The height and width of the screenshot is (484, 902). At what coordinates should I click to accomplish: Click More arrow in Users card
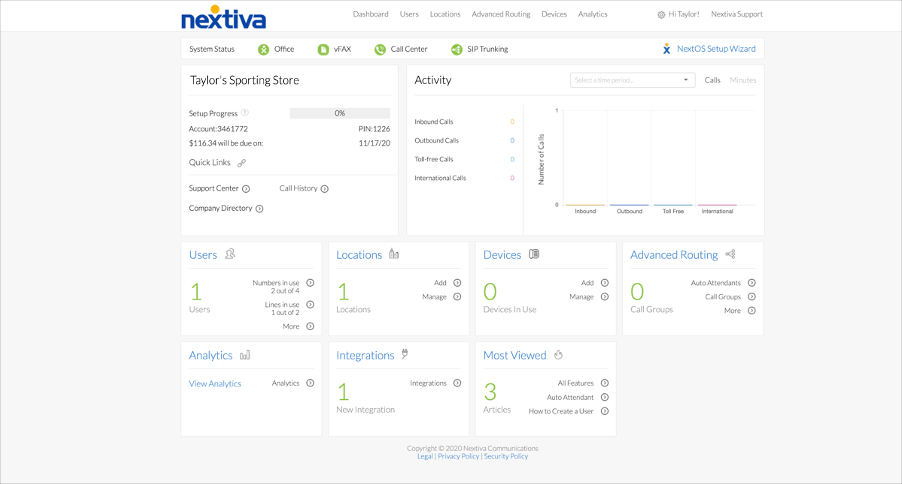click(x=310, y=326)
